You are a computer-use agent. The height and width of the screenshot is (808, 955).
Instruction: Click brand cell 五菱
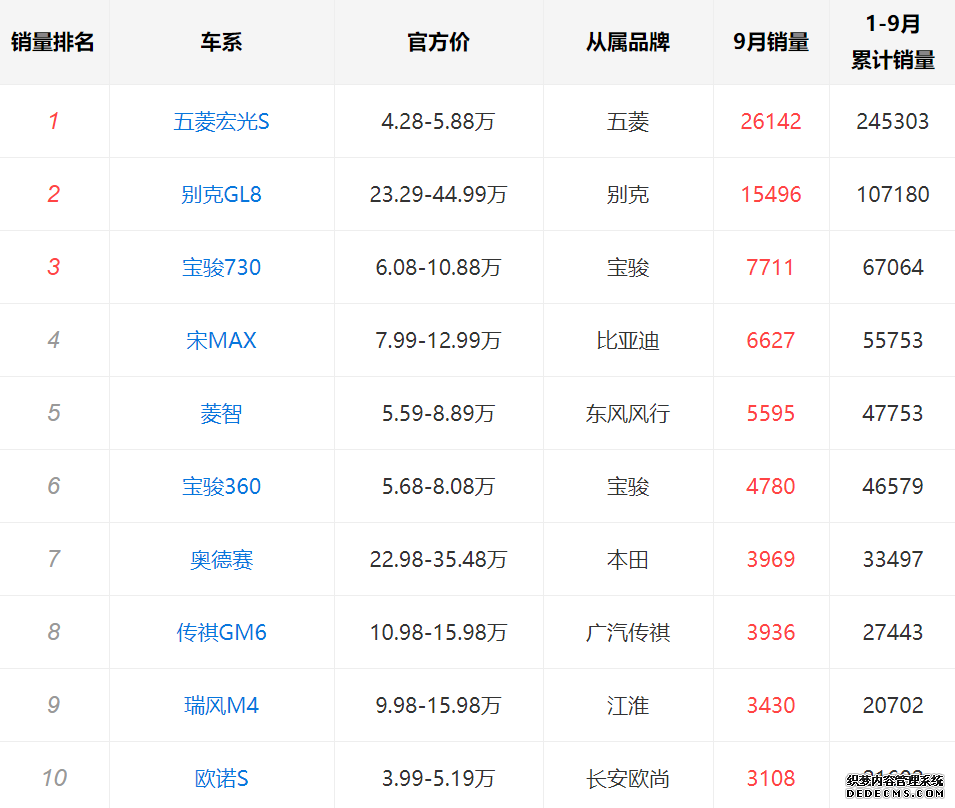[628, 122]
